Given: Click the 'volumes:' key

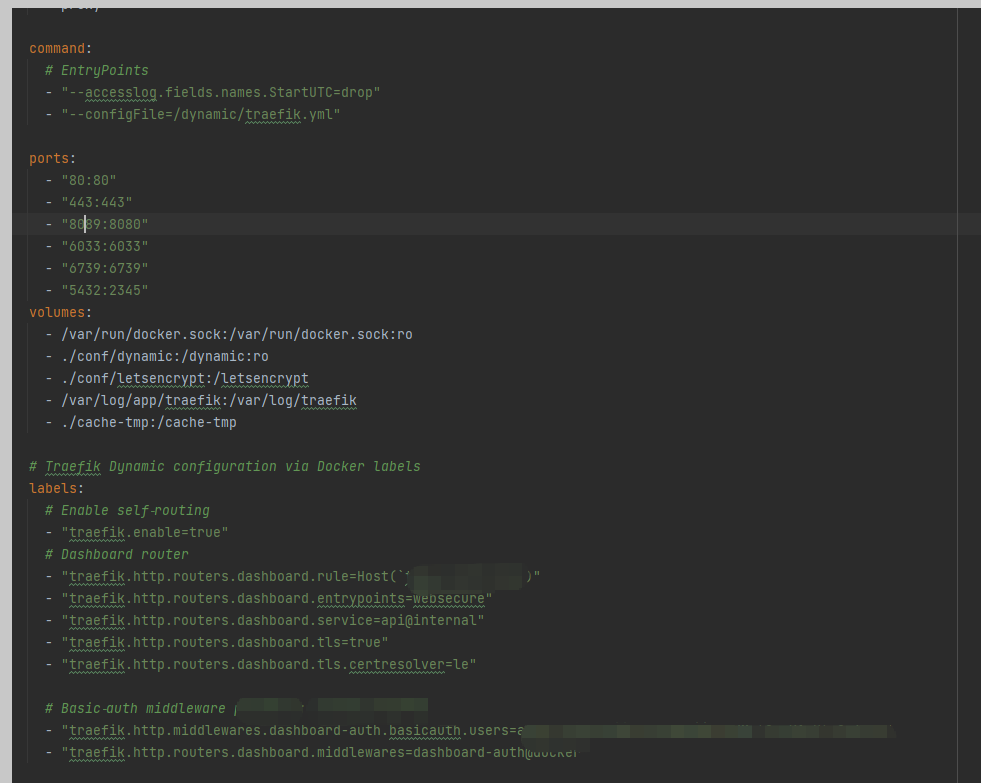Looking at the screenshot, I should pyautogui.click(x=60, y=312).
